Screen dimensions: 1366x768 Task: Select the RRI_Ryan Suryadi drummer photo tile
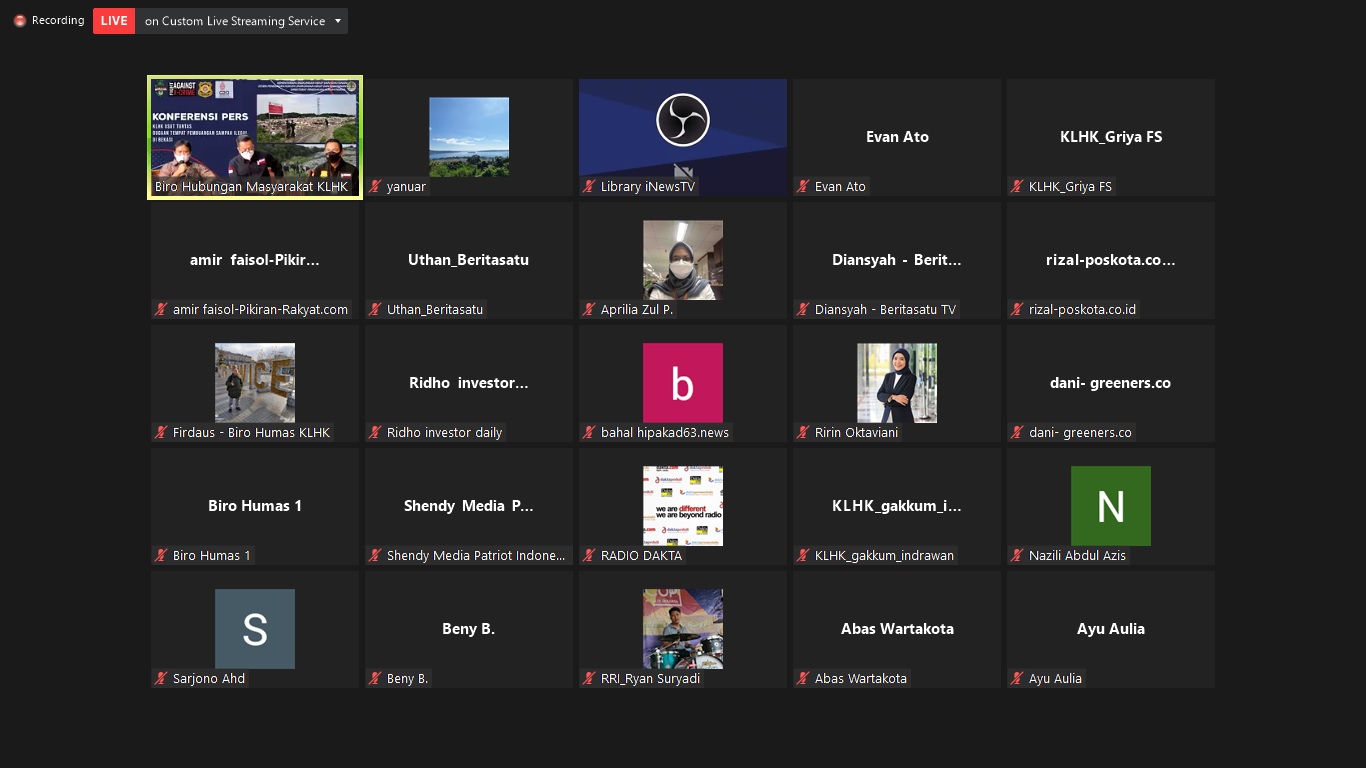coord(683,629)
